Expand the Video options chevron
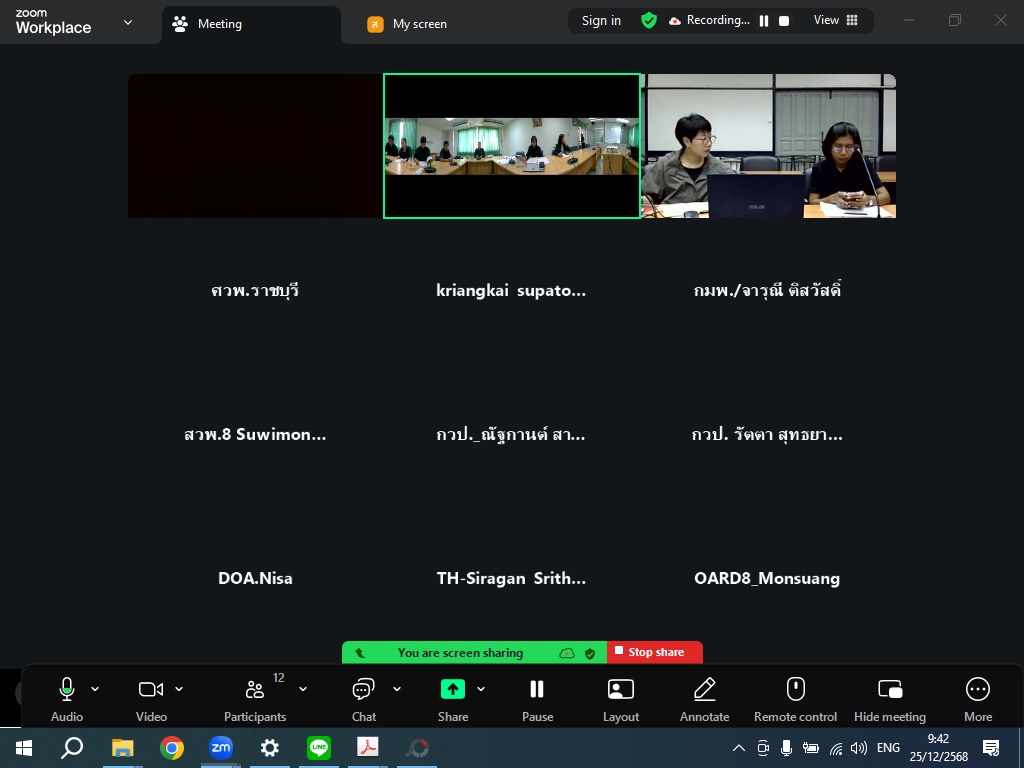 click(x=179, y=689)
